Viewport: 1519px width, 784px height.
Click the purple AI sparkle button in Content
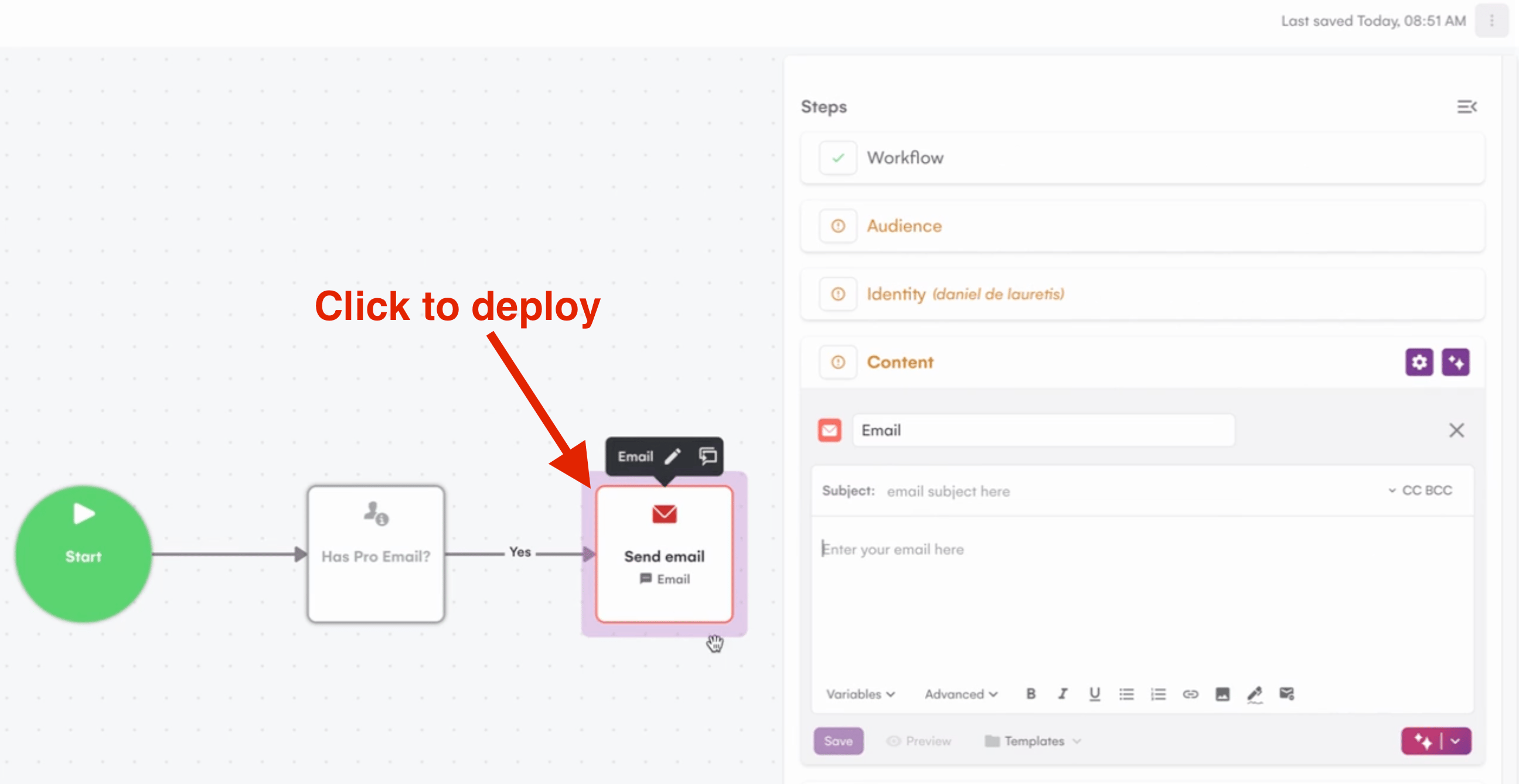(x=1455, y=362)
